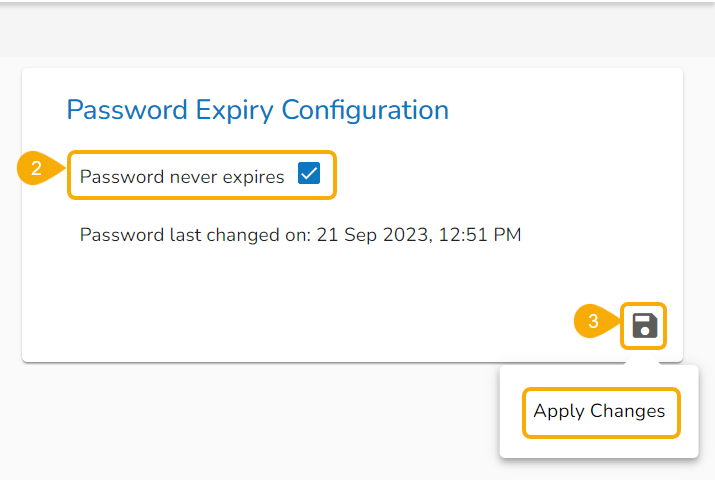Click the floppy disk save icon
The image size is (715, 480).
point(645,325)
